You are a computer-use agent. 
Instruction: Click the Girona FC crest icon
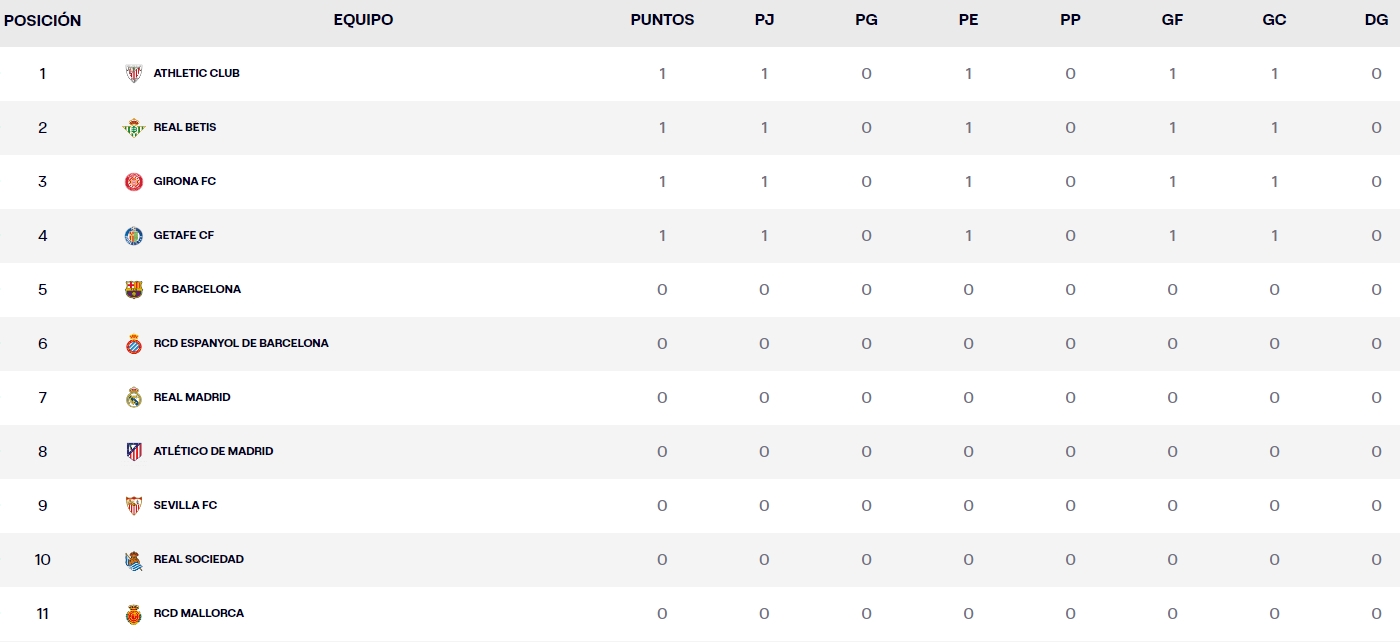coord(134,181)
